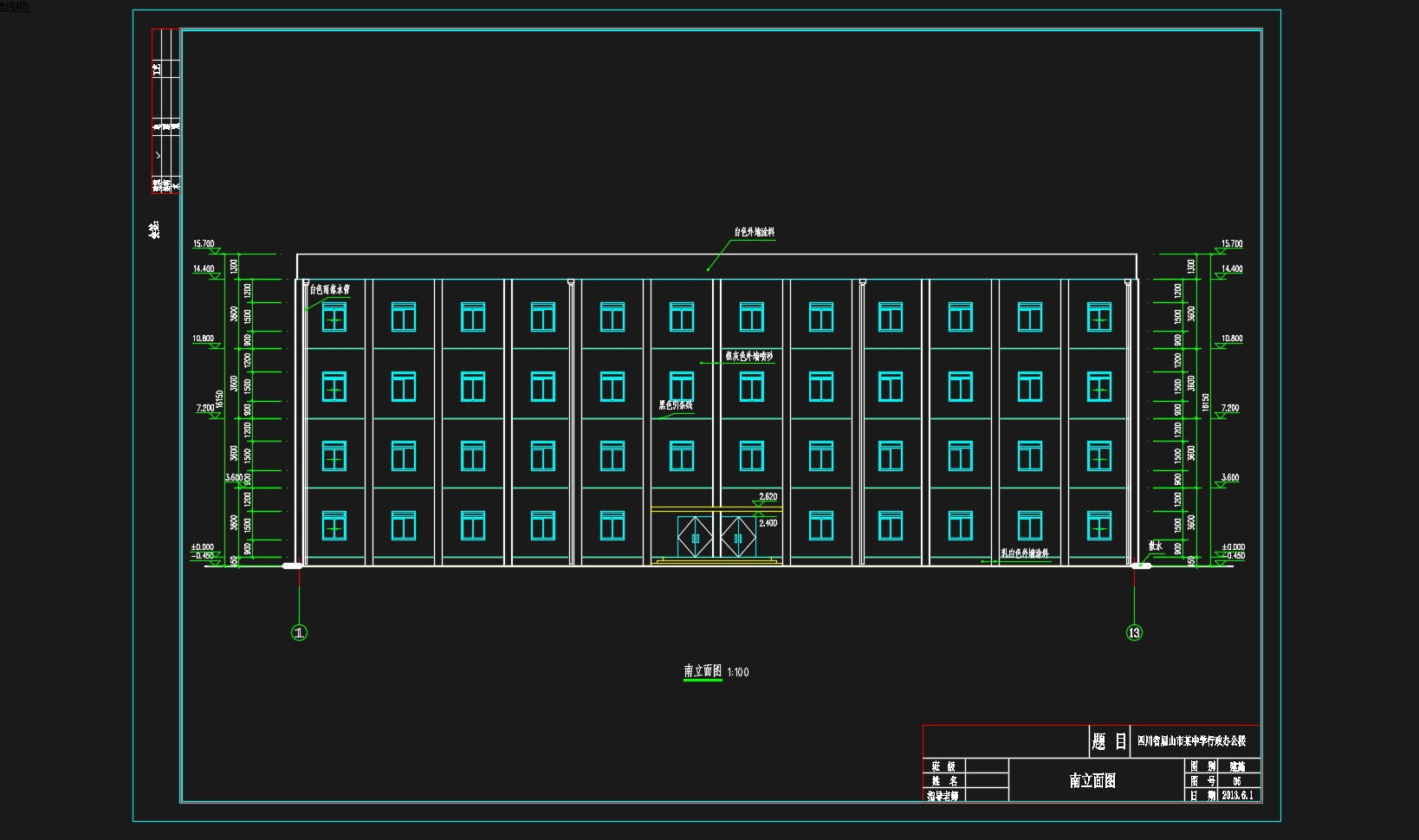Select the 黑色引条线 annotation label
Screen dimensions: 1419x840
676,405
